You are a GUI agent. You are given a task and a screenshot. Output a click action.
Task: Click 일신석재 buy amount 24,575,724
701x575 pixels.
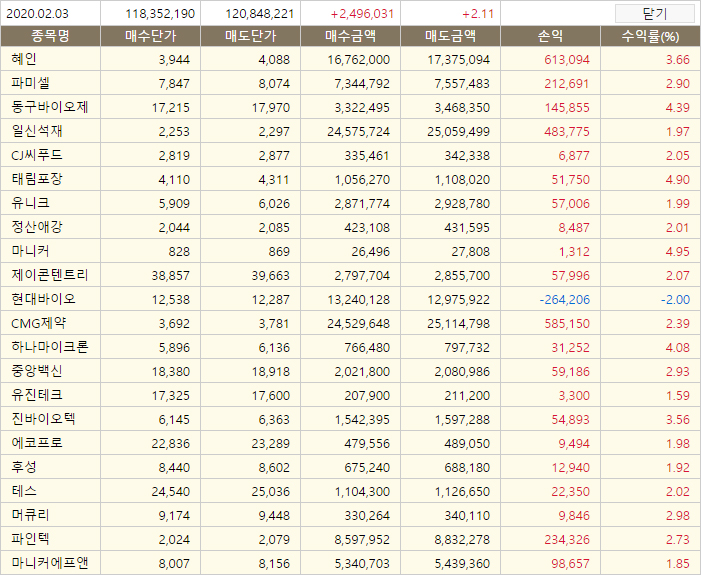359,132
